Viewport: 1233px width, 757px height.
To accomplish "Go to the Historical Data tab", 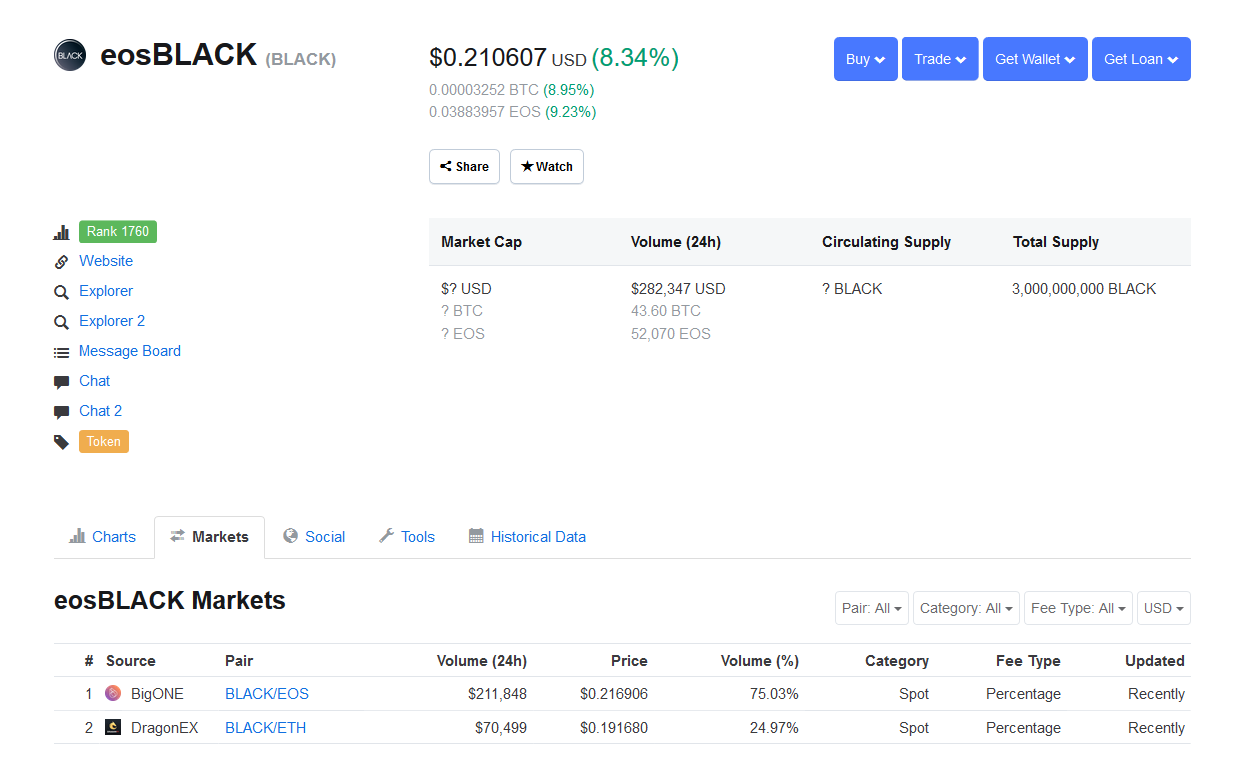I will pyautogui.click(x=527, y=537).
